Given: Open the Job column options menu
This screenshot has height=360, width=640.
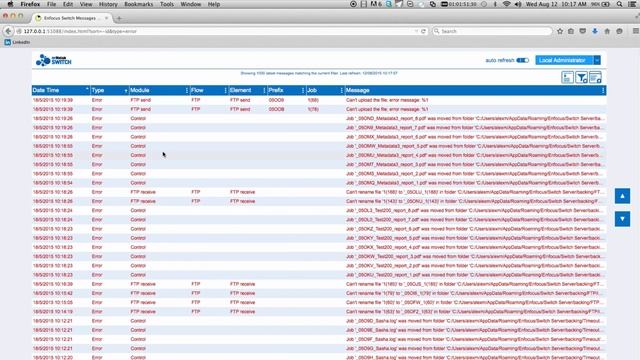Looking at the screenshot, I should 341,90.
